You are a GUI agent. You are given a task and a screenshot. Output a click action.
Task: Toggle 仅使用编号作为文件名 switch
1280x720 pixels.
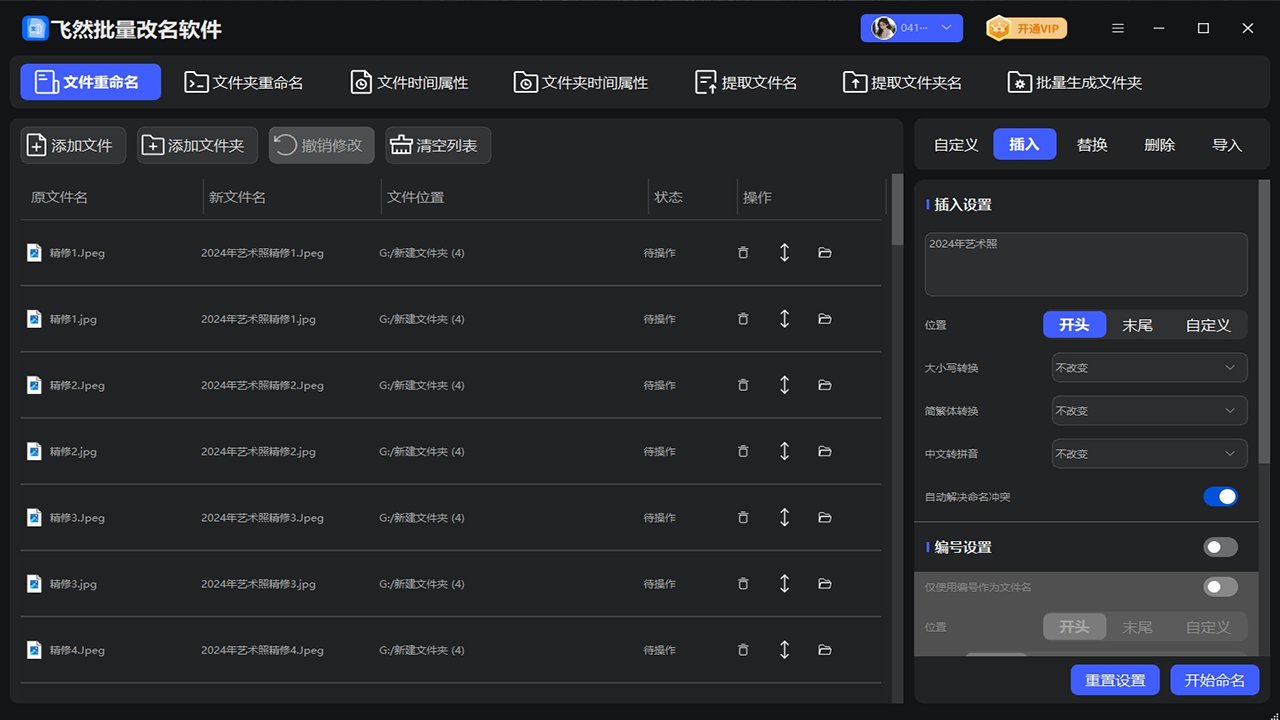(1220, 587)
